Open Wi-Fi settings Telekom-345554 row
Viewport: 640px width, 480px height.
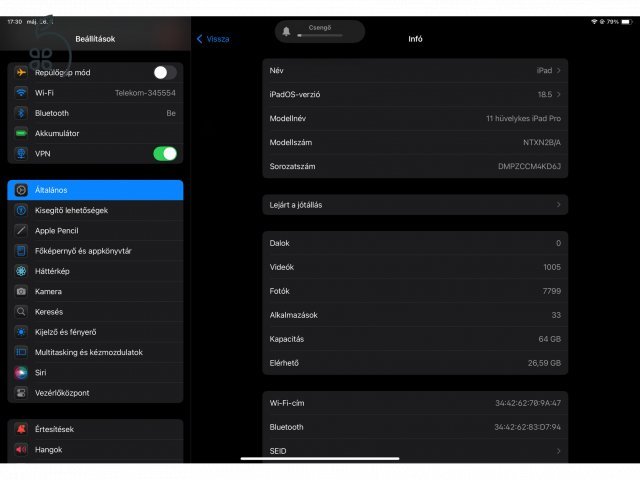coord(95,93)
